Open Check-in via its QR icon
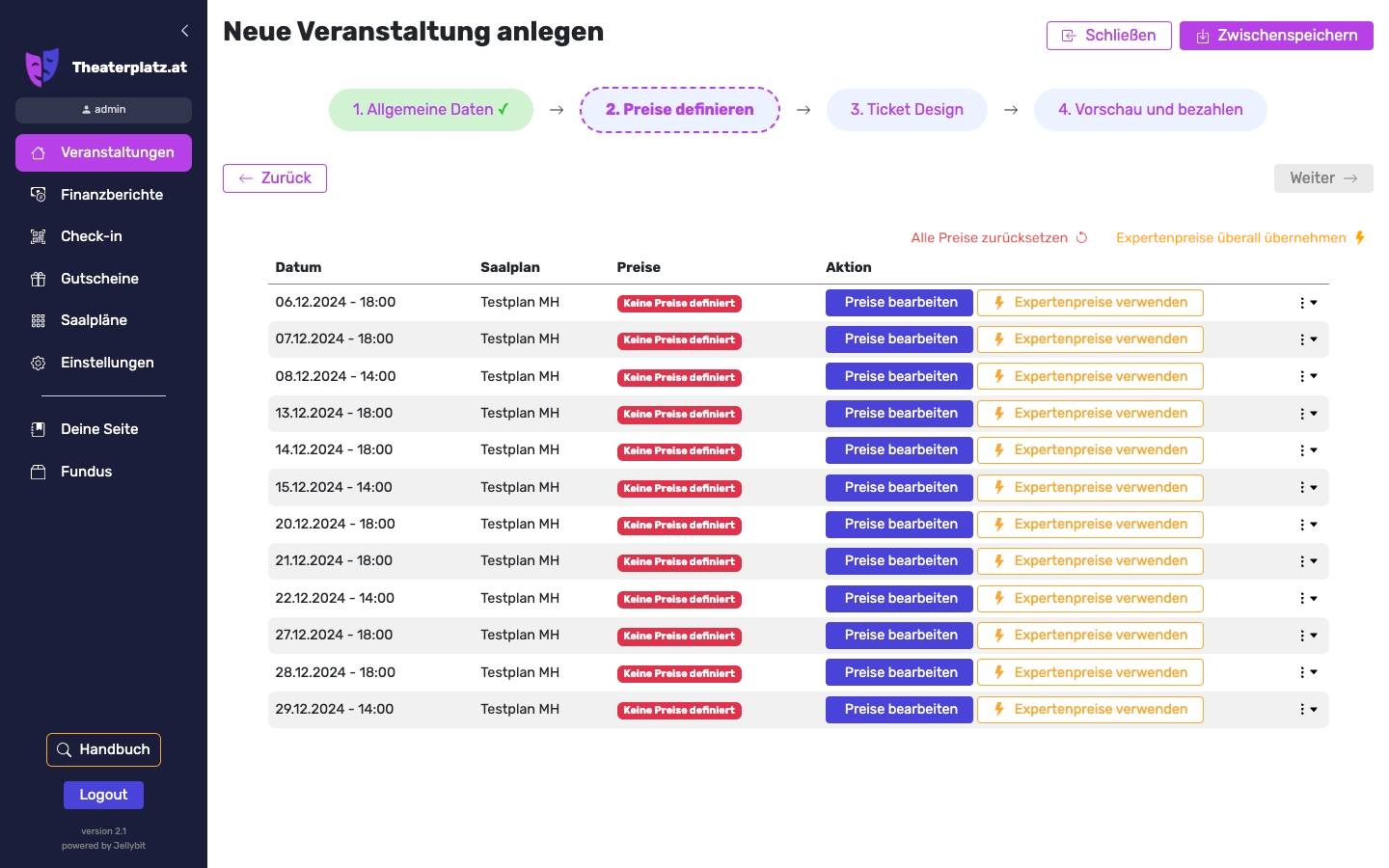1389x868 pixels. (x=39, y=236)
